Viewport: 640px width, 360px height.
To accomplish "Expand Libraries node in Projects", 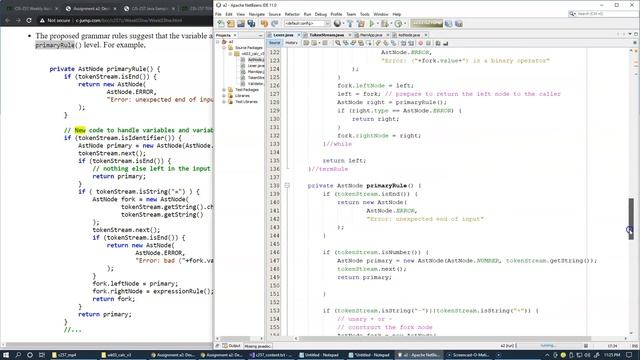I will [224, 96].
